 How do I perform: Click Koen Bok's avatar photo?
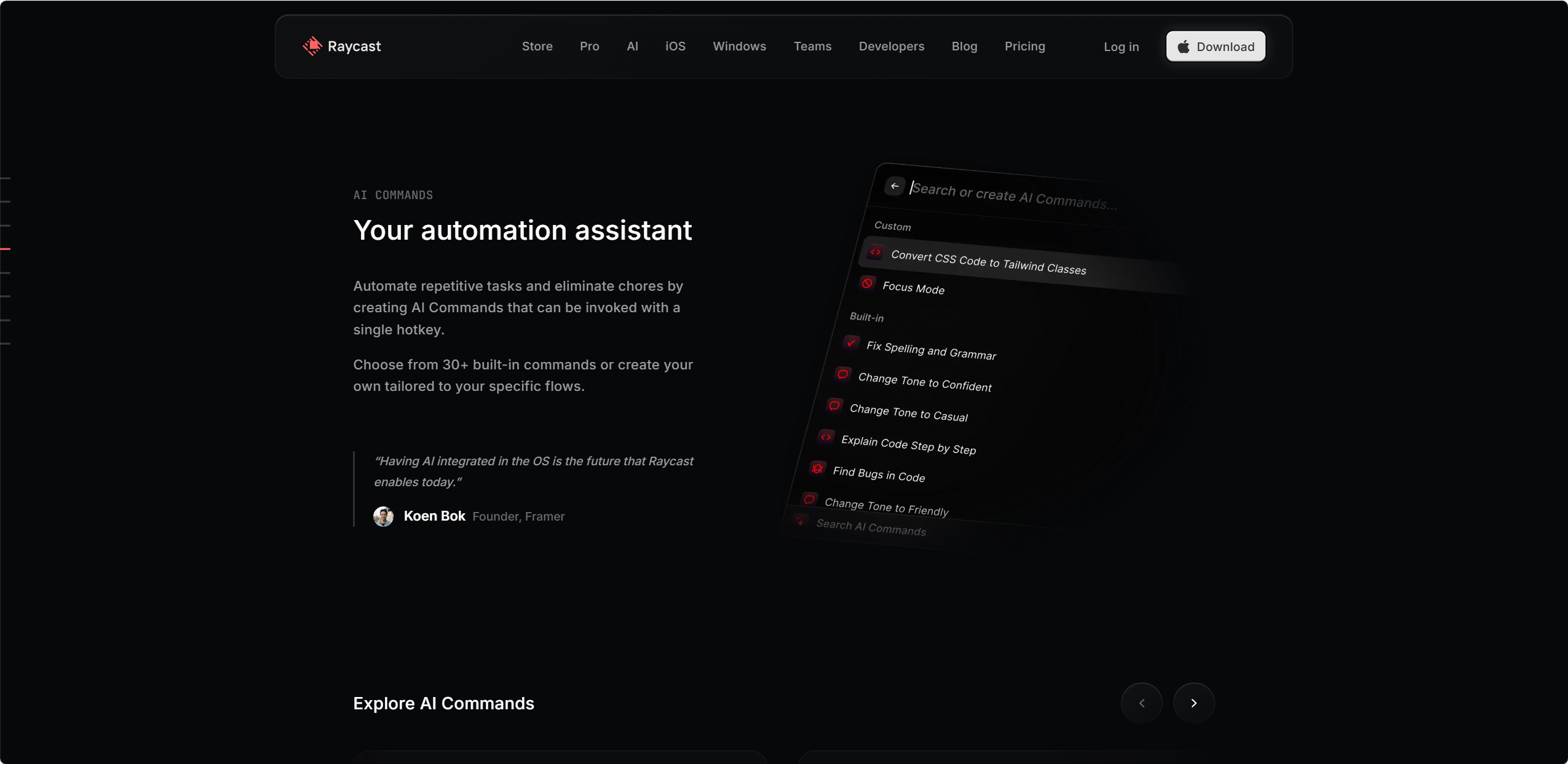pyautogui.click(x=383, y=516)
